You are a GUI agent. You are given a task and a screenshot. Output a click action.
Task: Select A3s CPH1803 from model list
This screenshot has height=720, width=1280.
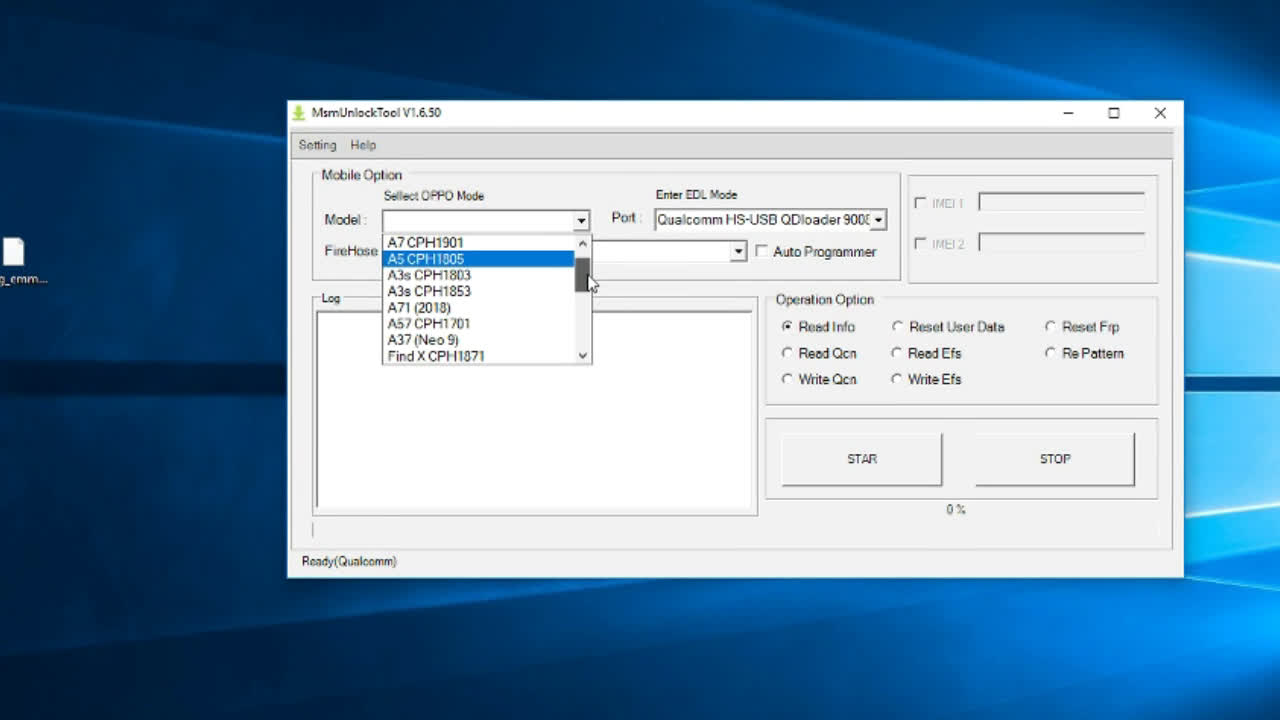coord(429,275)
